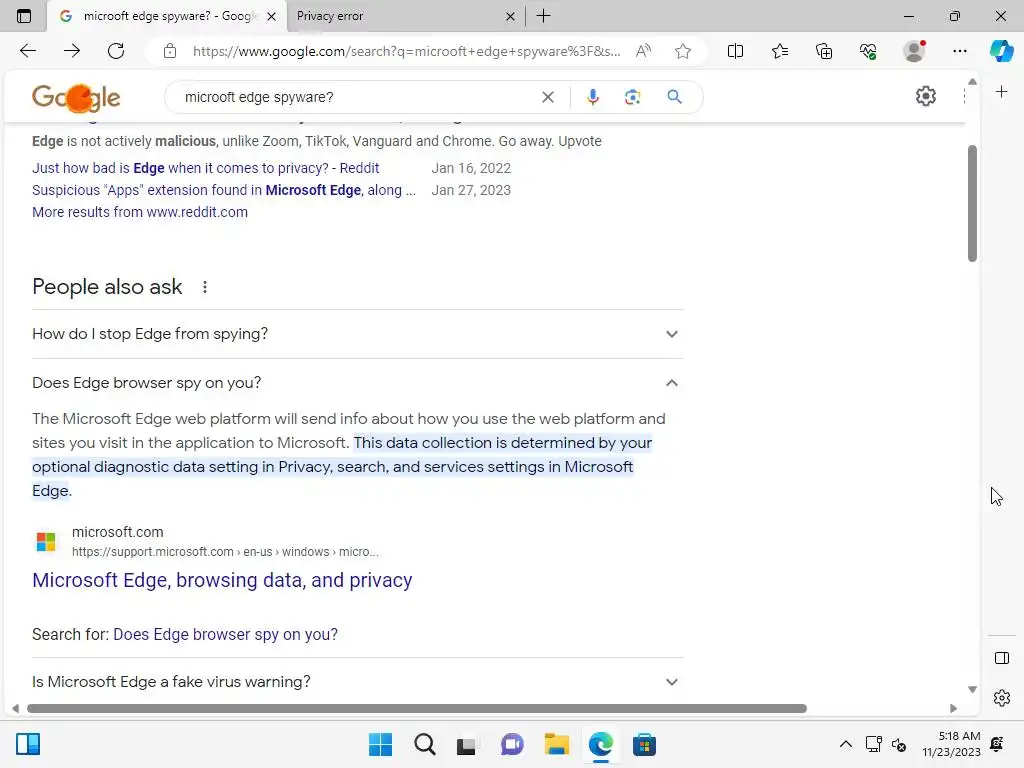Open 'Microsoft Edge, browsing data, and privacy'
This screenshot has width=1024, height=768.
tap(222, 580)
